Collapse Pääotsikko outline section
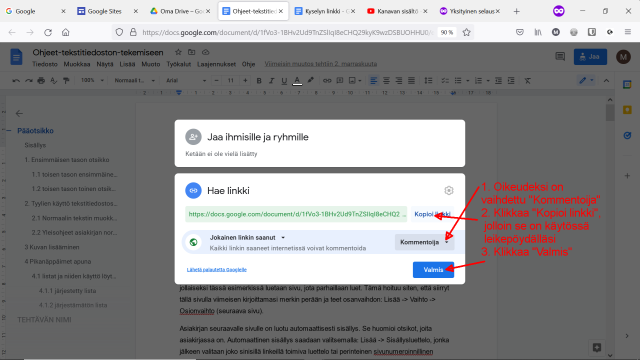Screen dimensions: 640x360 pos(9,131)
